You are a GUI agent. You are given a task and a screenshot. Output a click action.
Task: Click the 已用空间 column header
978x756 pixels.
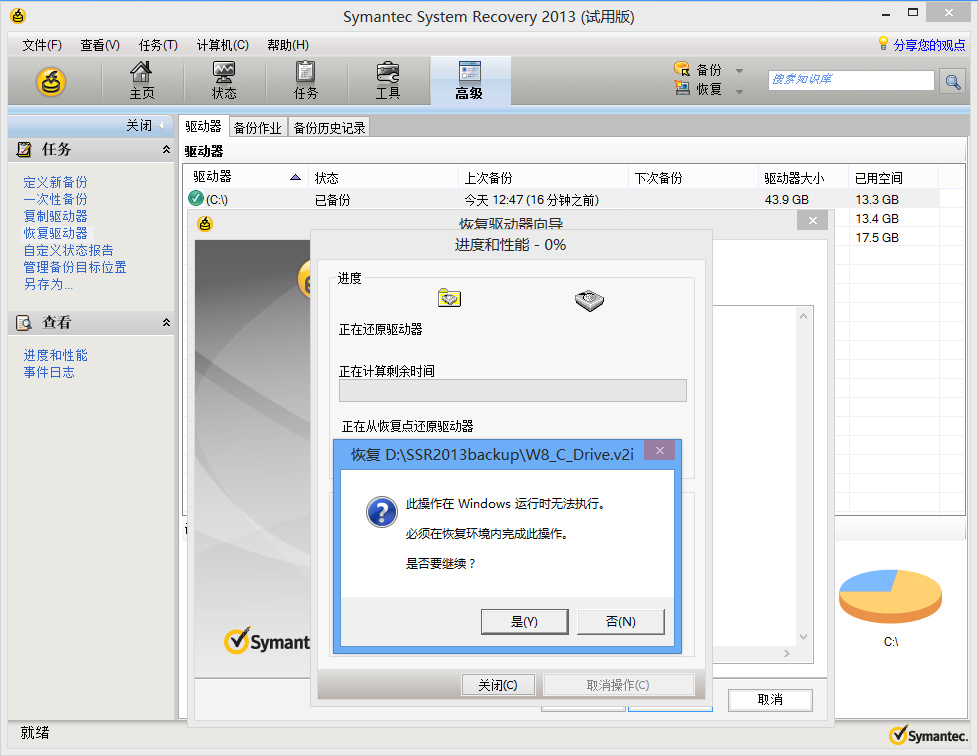coord(893,177)
